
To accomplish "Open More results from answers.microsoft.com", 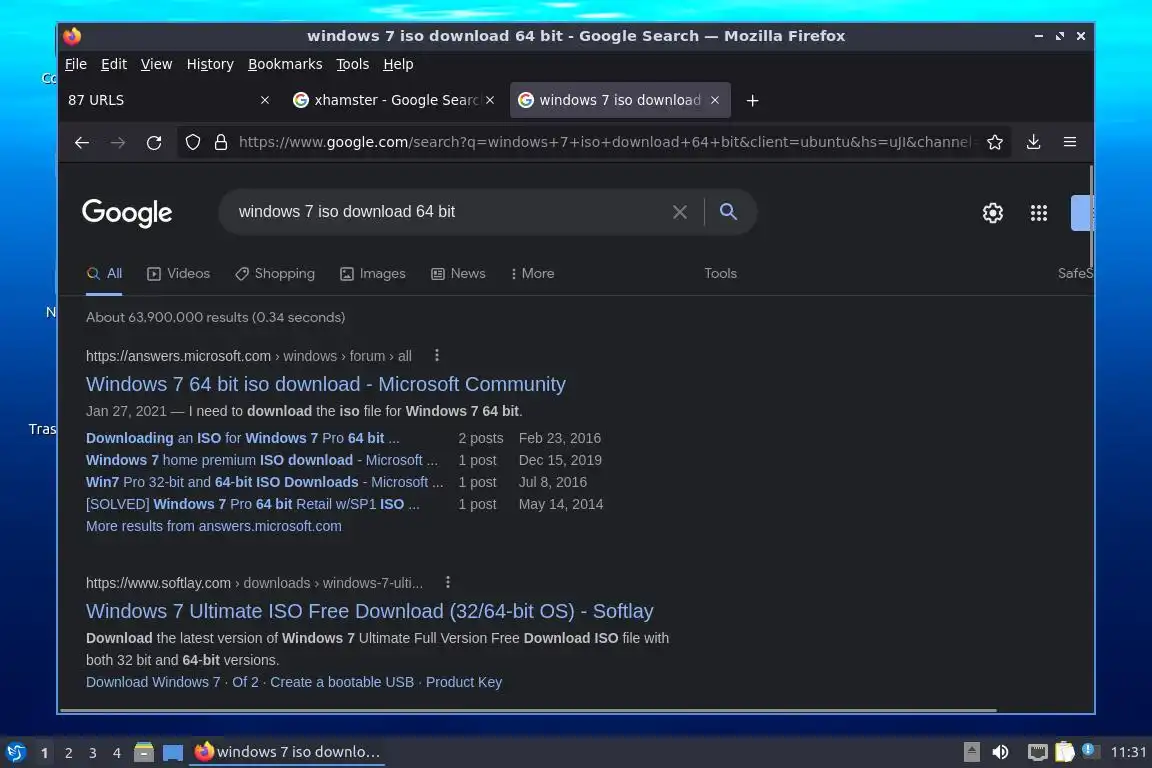I will click(214, 526).
